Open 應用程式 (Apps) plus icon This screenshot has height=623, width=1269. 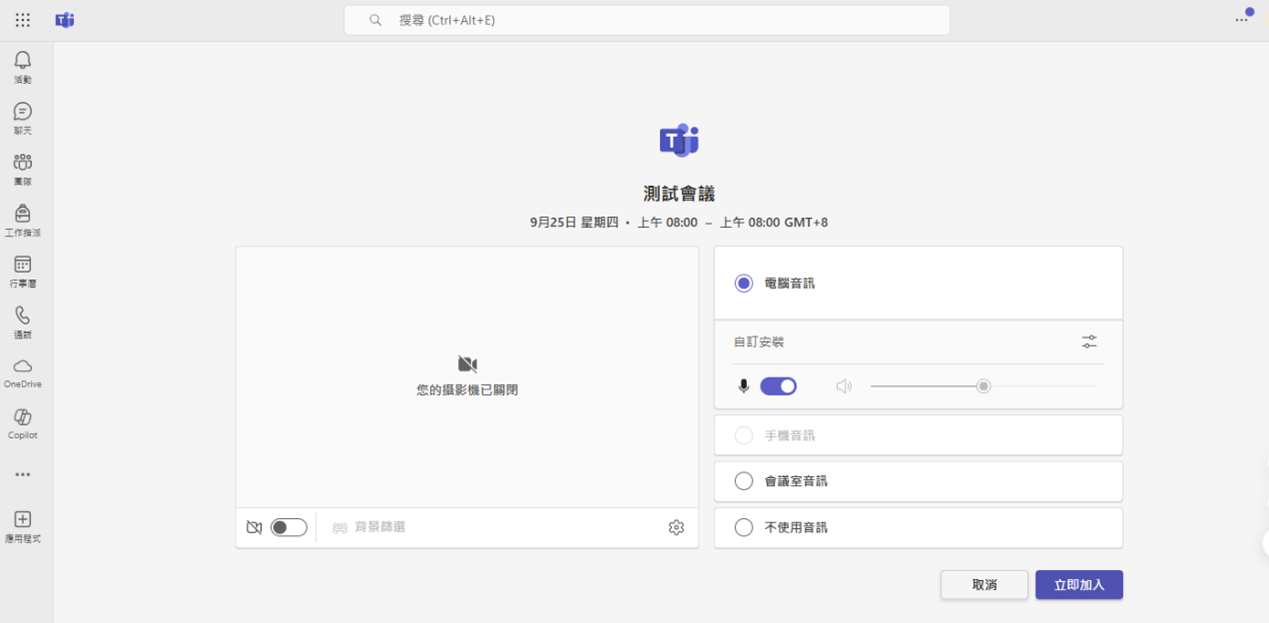[22, 520]
